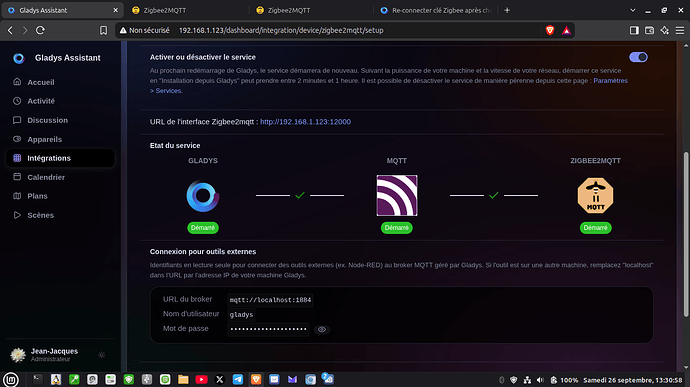Click the battery 100% indicator
This screenshot has width=690, height=387.
point(564,380)
